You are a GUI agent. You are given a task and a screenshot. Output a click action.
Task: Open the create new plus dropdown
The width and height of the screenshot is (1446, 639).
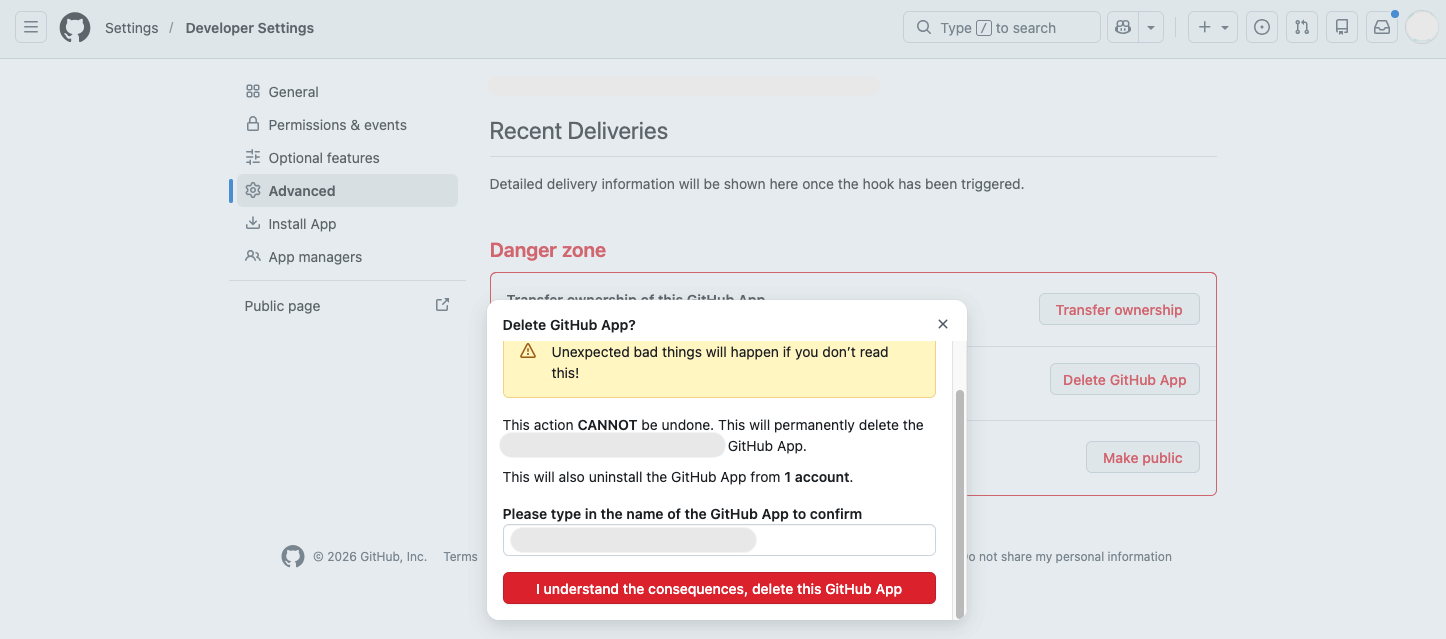[x=1213, y=27]
